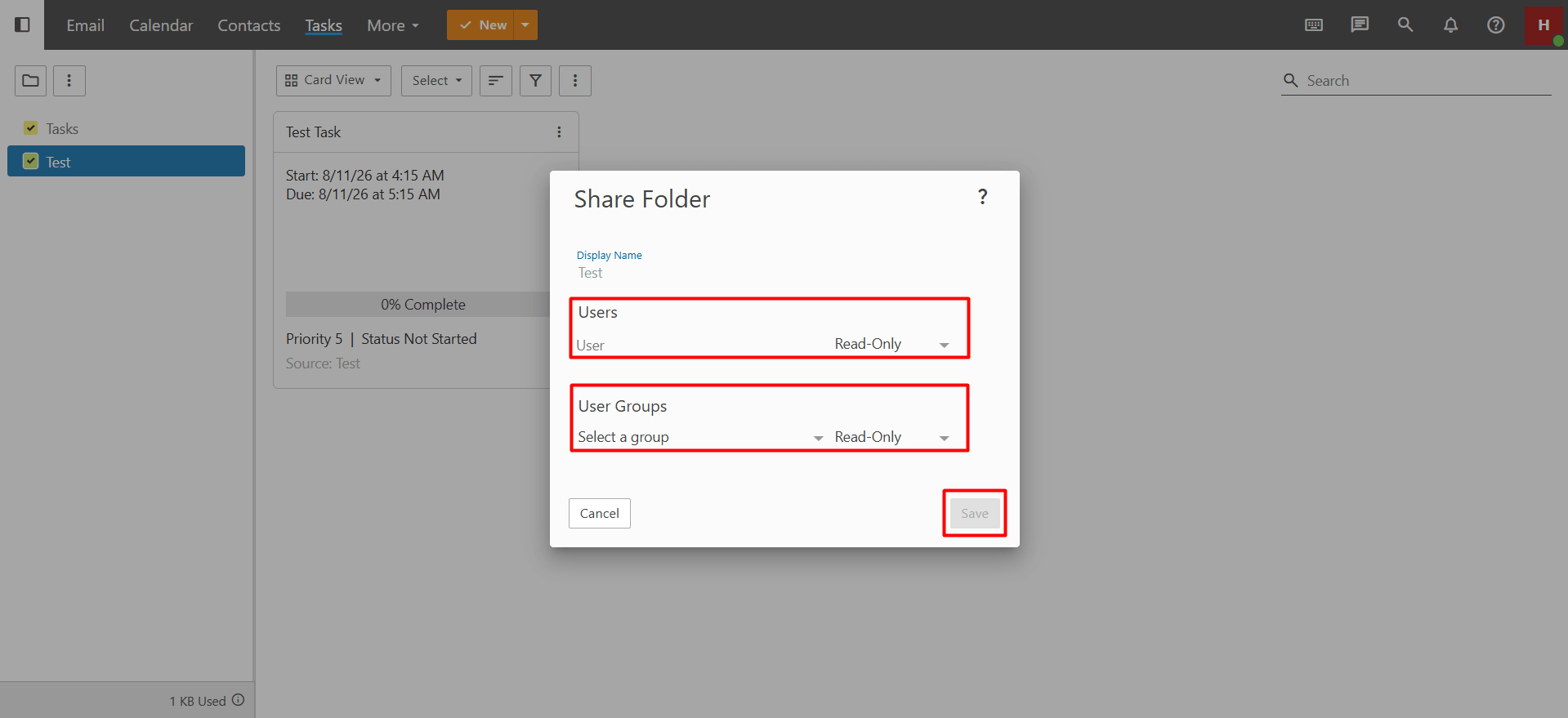Expand the New button dropdown arrow
The height and width of the screenshot is (718, 1568).
point(525,25)
